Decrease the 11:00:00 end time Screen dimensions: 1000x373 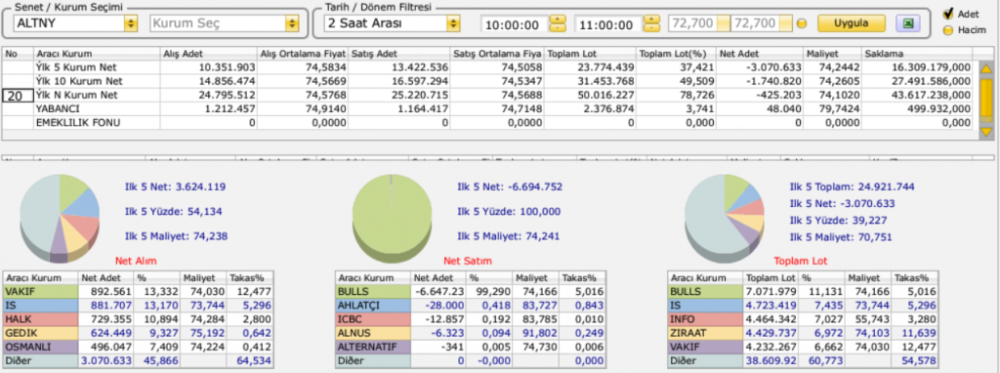pyautogui.click(x=651, y=28)
